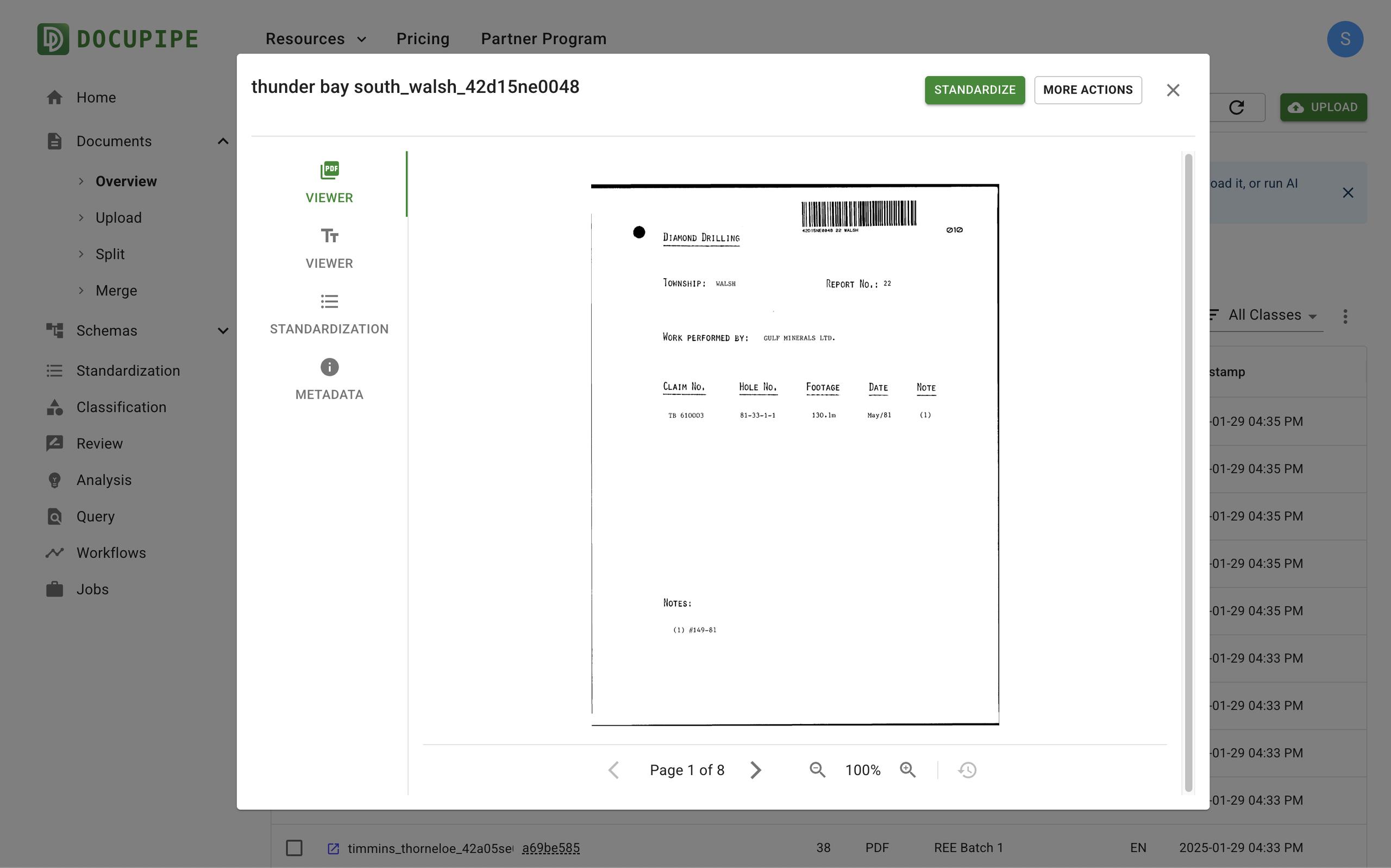The height and width of the screenshot is (868, 1391).
Task: Open the Metadata info tab
Action: coord(329,379)
